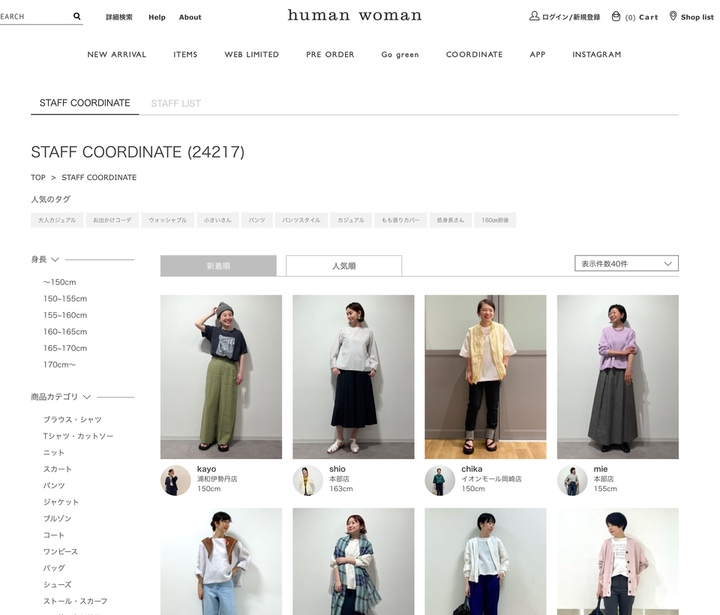Open WEB LIMITED menu
This screenshot has height=615, width=720.
252,54
